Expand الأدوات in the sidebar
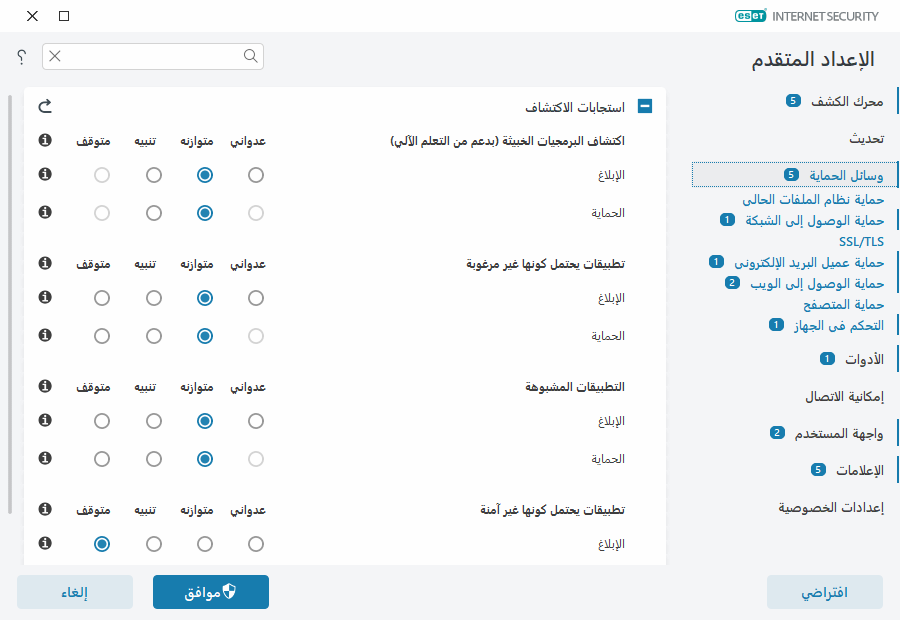The width and height of the screenshot is (900, 620). click(864, 358)
